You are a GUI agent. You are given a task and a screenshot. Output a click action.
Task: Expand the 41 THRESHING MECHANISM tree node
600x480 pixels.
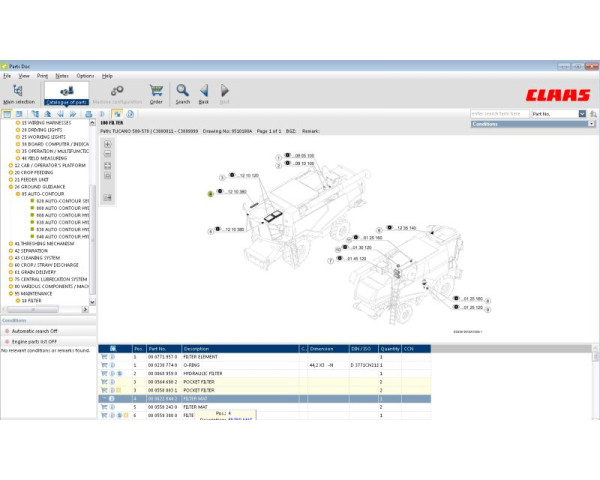pos(10,243)
